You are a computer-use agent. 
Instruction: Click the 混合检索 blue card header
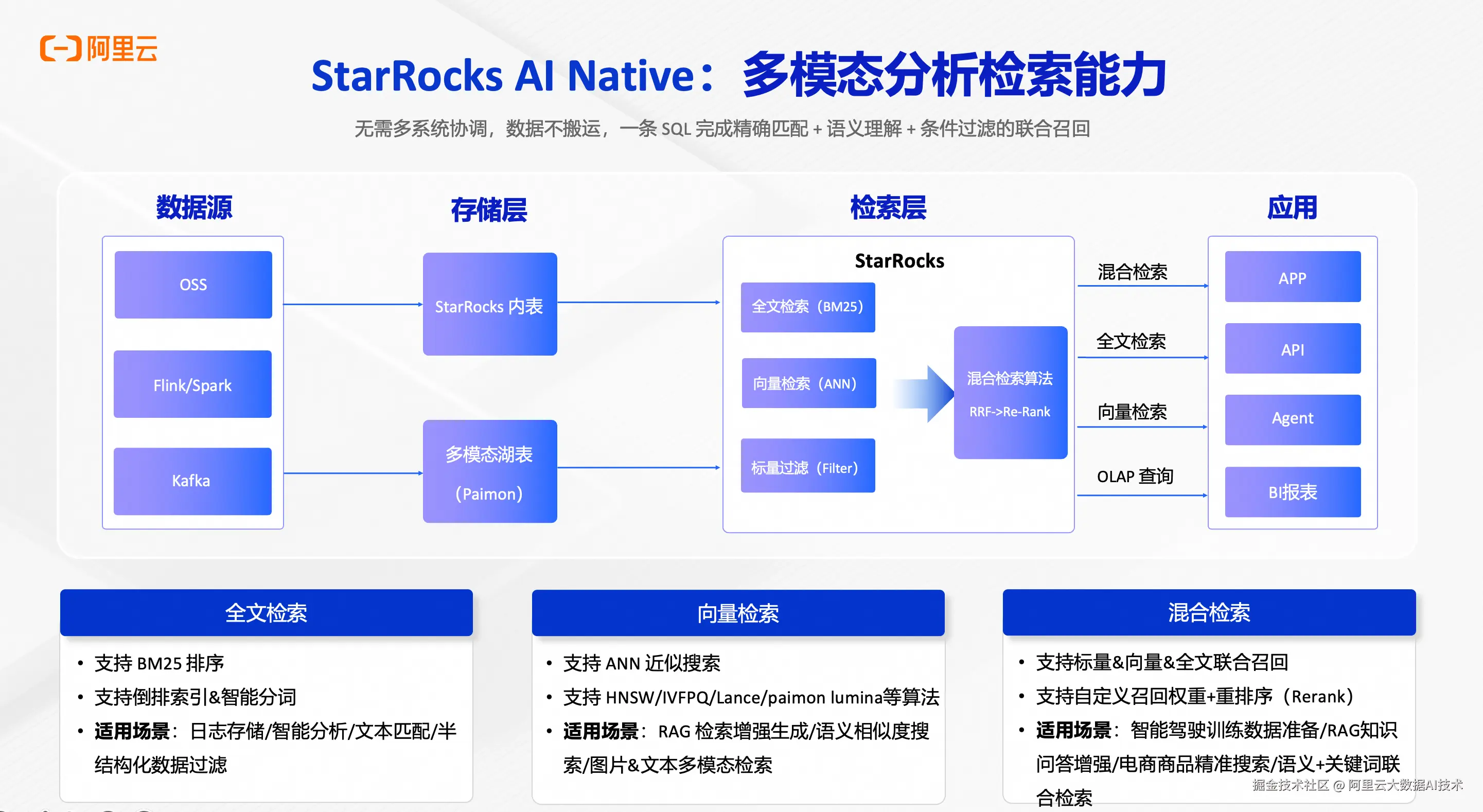[x=1209, y=612]
